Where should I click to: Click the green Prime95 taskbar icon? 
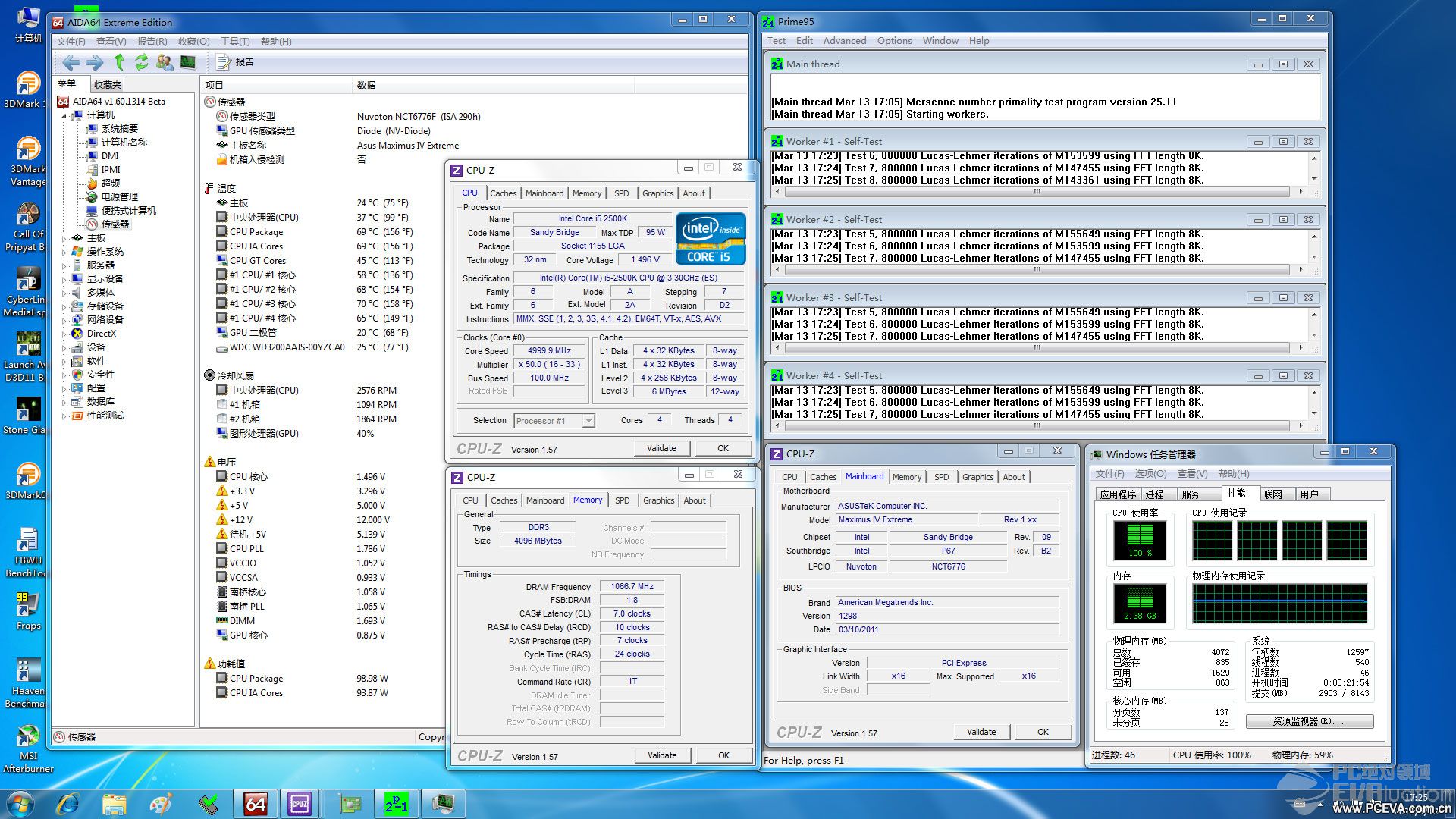click(x=396, y=803)
